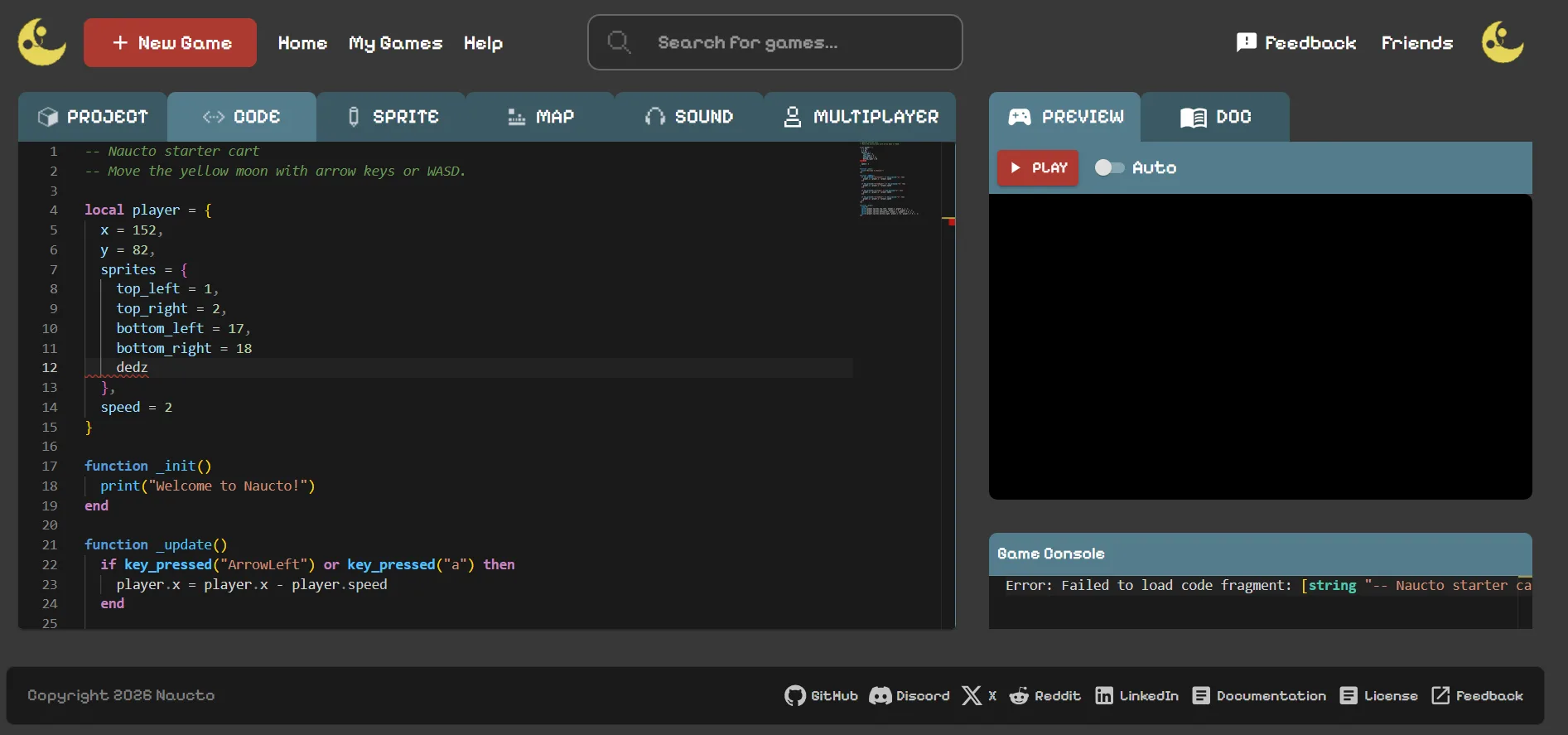1568x735 pixels.
Task: Open the DOC tab label
Action: pos(1233,117)
